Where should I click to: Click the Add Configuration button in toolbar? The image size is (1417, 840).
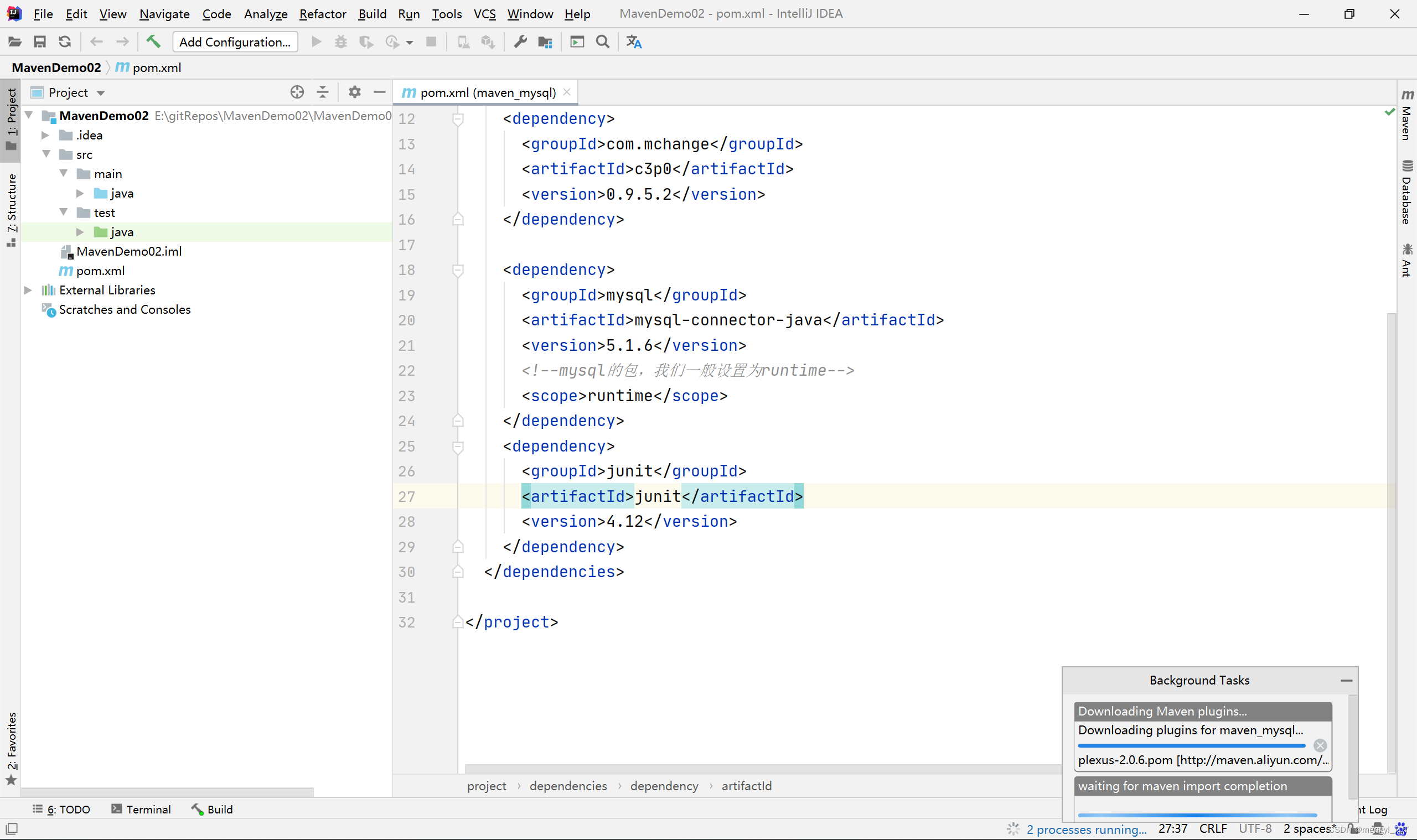pyautogui.click(x=235, y=41)
